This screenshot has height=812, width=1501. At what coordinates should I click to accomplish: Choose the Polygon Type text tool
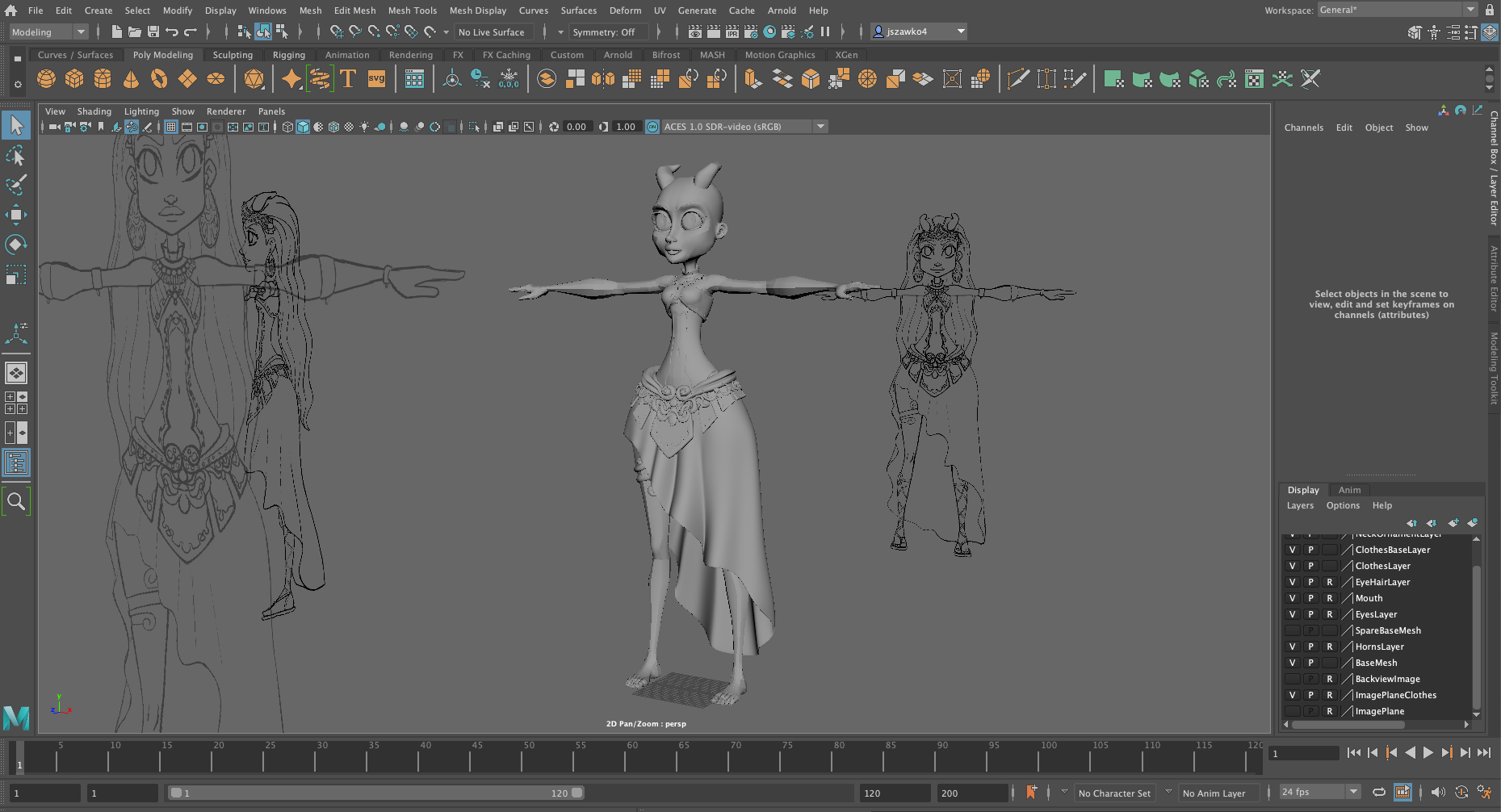(348, 79)
